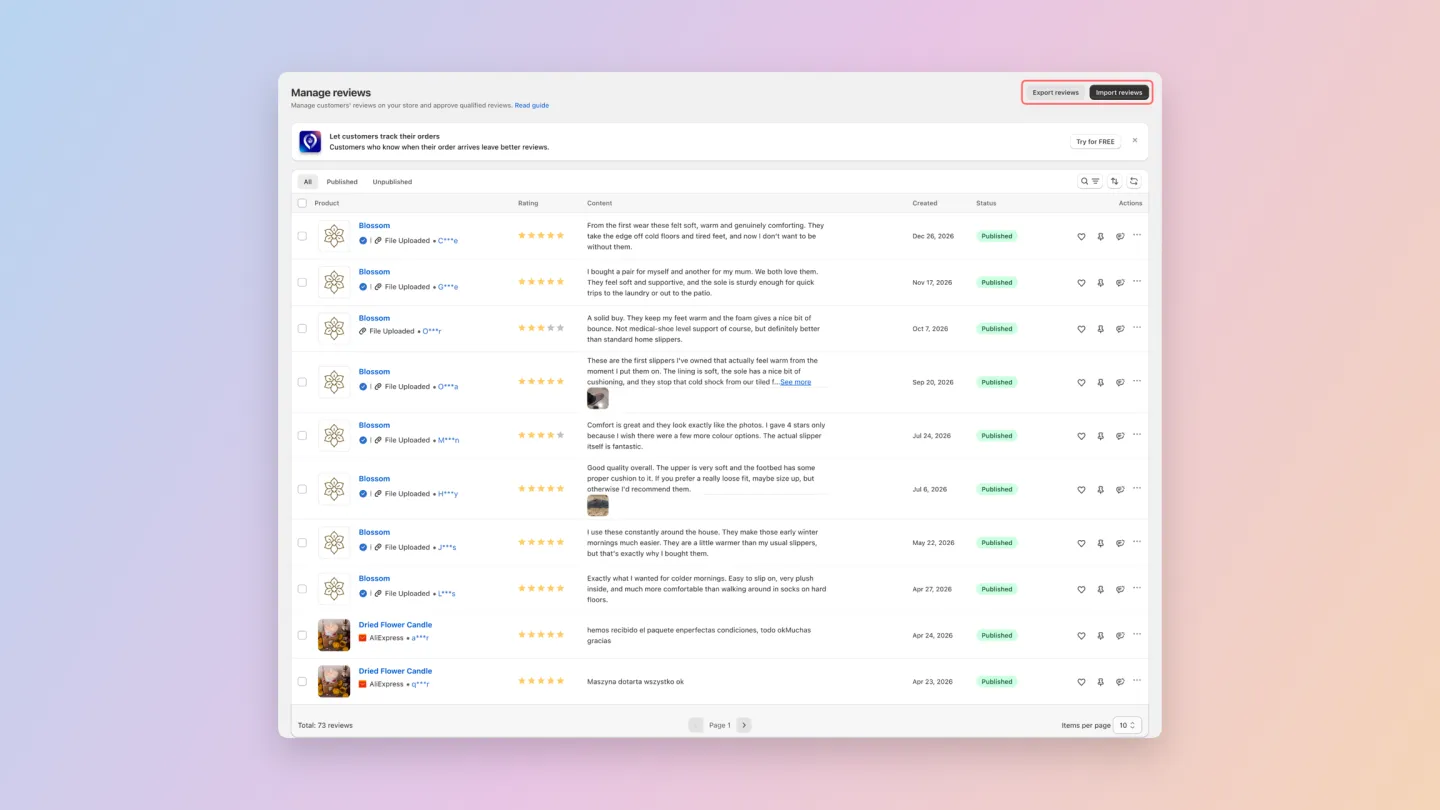The width and height of the screenshot is (1440, 810).
Task: Open more actions for Jul 6, 2026 review
Action: pos(1137,489)
